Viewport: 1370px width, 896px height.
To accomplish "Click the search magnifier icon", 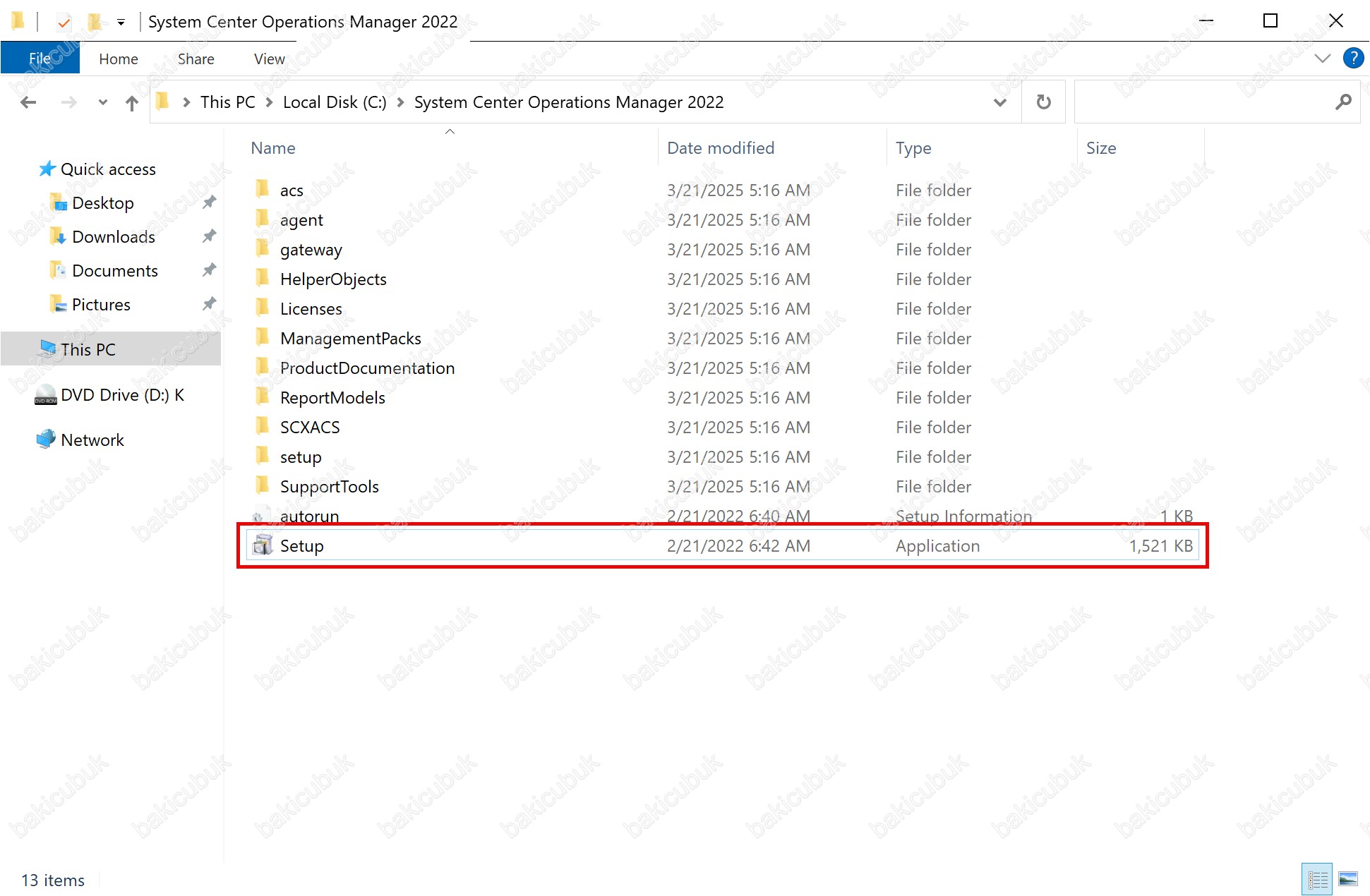I will point(1343,102).
